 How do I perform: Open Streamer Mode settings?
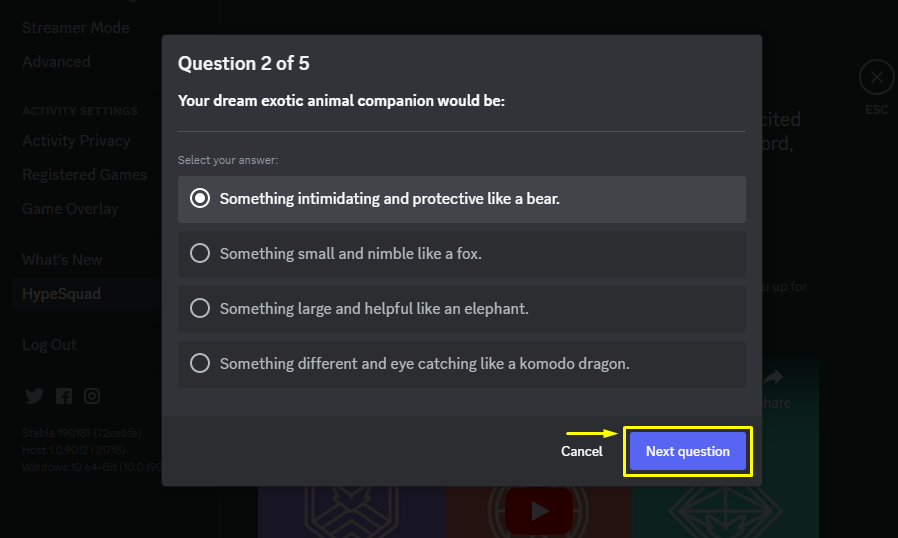click(76, 28)
